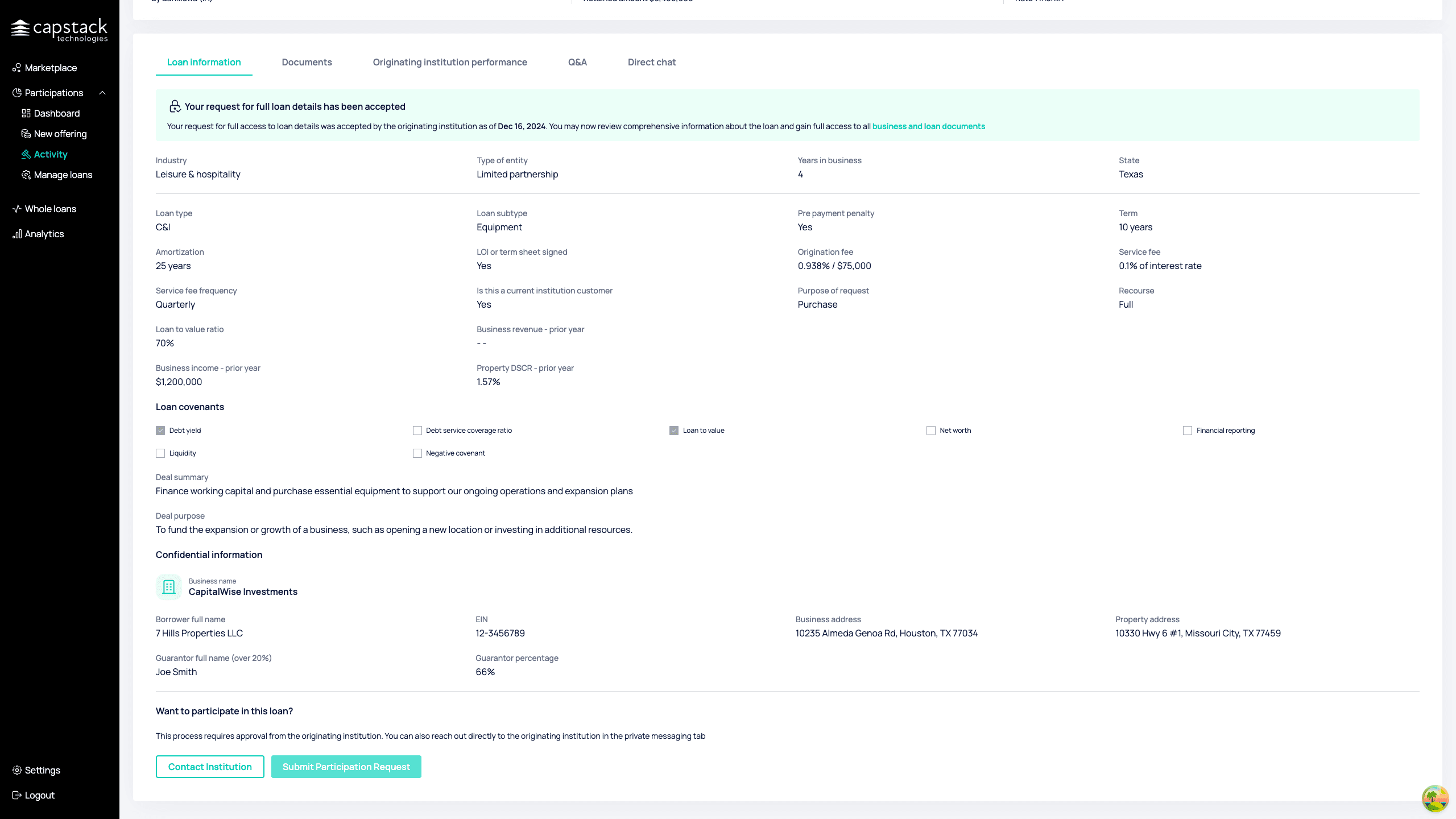
Task: Open Originating institution performance tab
Action: point(450,62)
